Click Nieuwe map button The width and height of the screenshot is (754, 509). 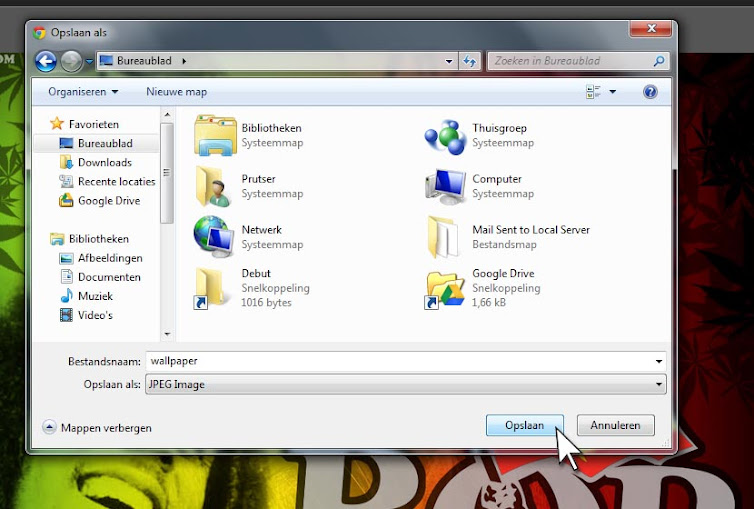click(176, 91)
